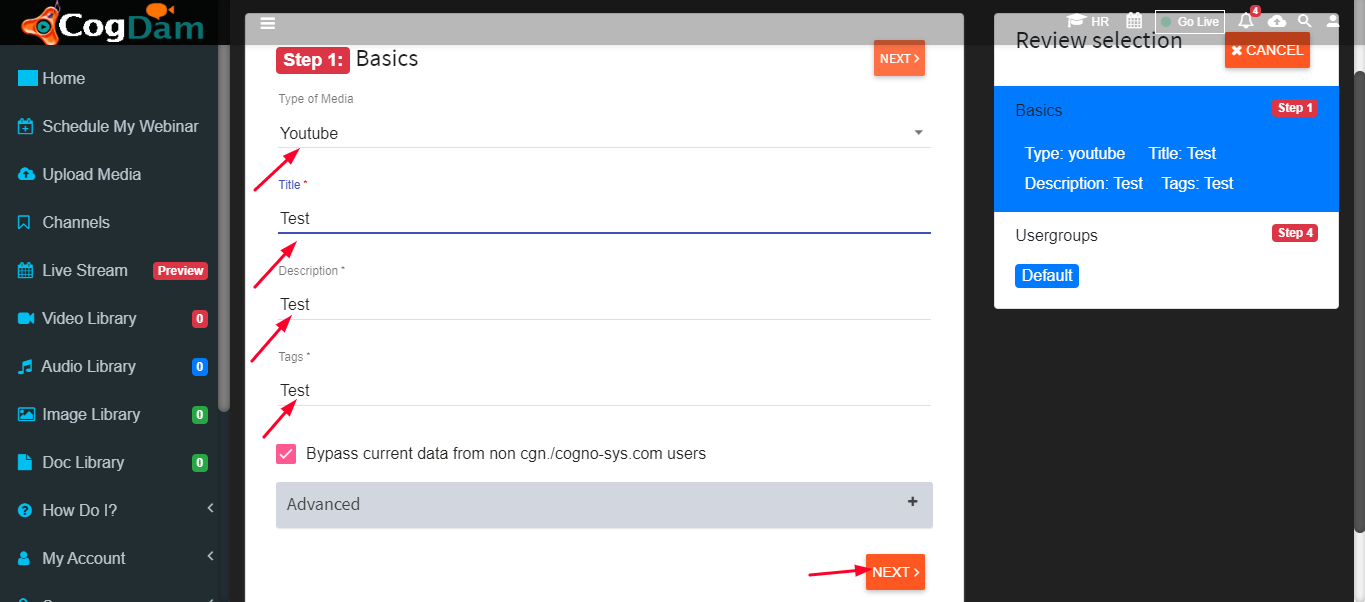Image resolution: width=1365 pixels, height=602 pixels.
Task: Select Live Stream in sidebar
Action: pyautogui.click(x=116, y=270)
